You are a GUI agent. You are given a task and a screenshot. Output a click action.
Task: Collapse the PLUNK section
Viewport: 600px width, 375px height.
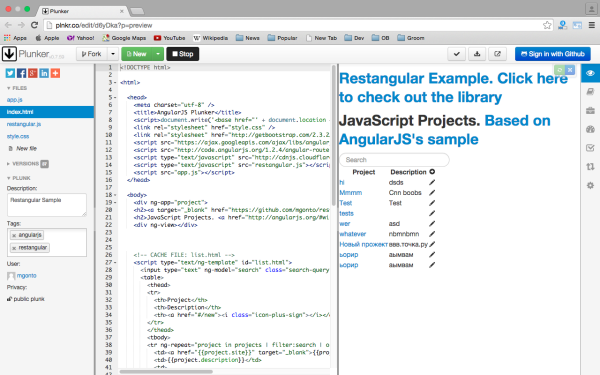18,178
